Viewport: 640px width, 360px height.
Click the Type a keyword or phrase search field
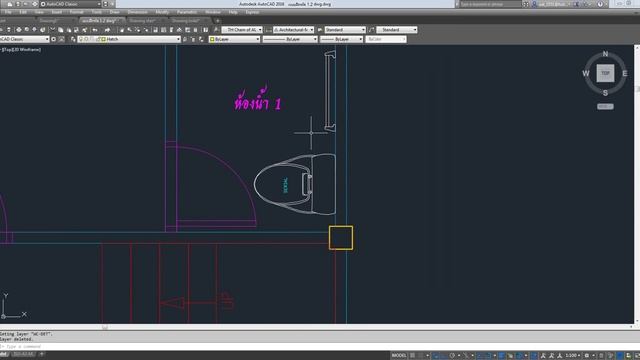click(490, 4)
